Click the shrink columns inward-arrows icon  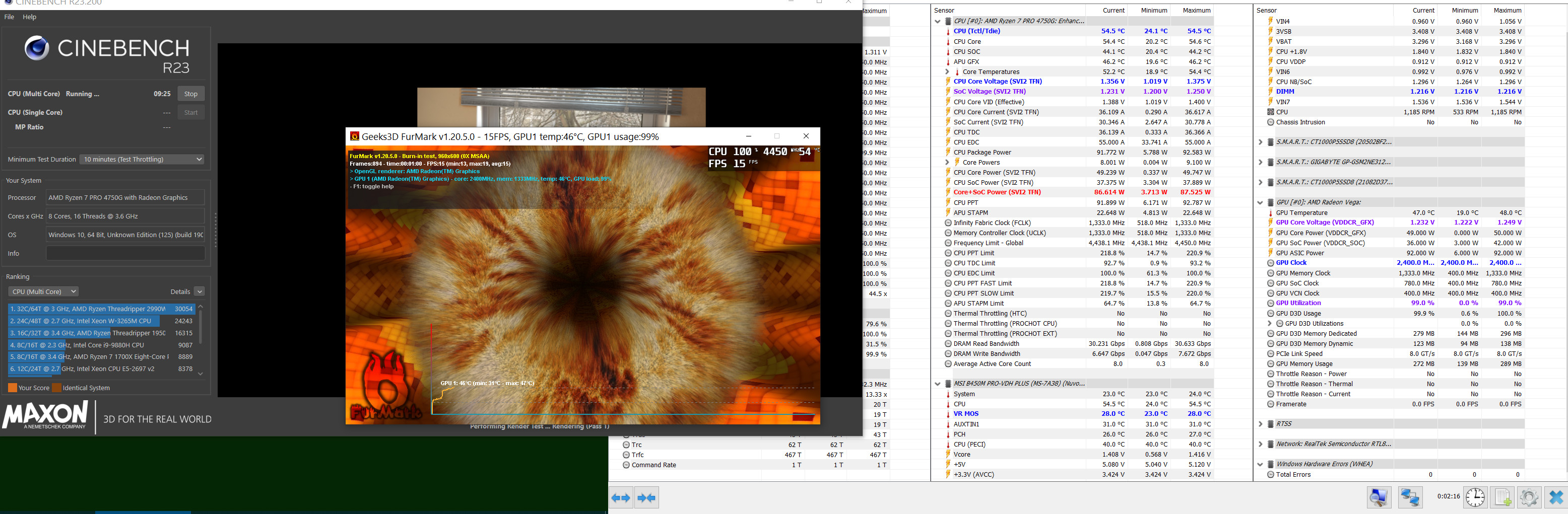(x=646, y=497)
